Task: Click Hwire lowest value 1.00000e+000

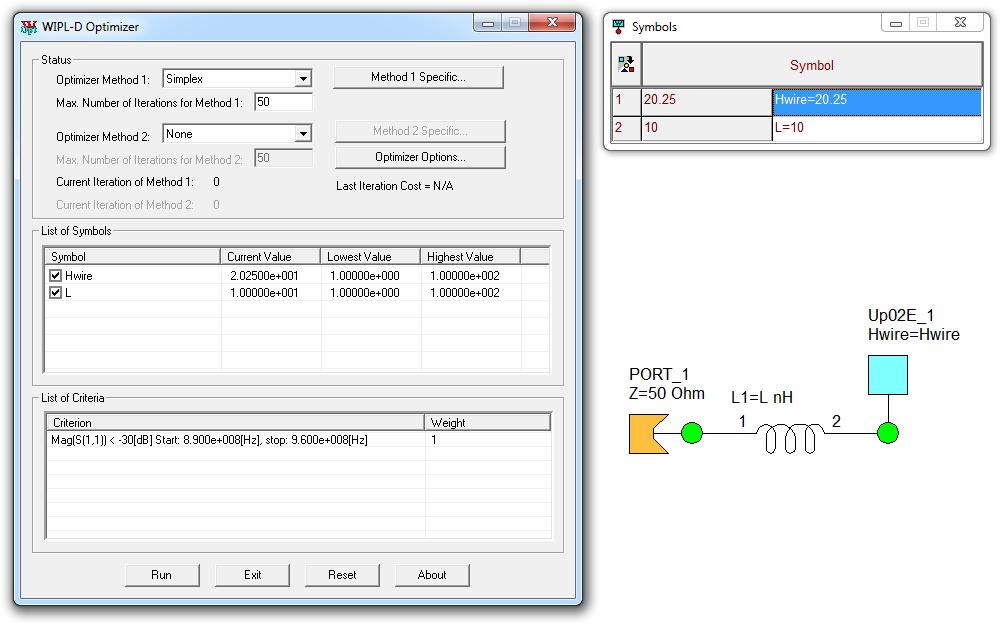Action: 365,275
